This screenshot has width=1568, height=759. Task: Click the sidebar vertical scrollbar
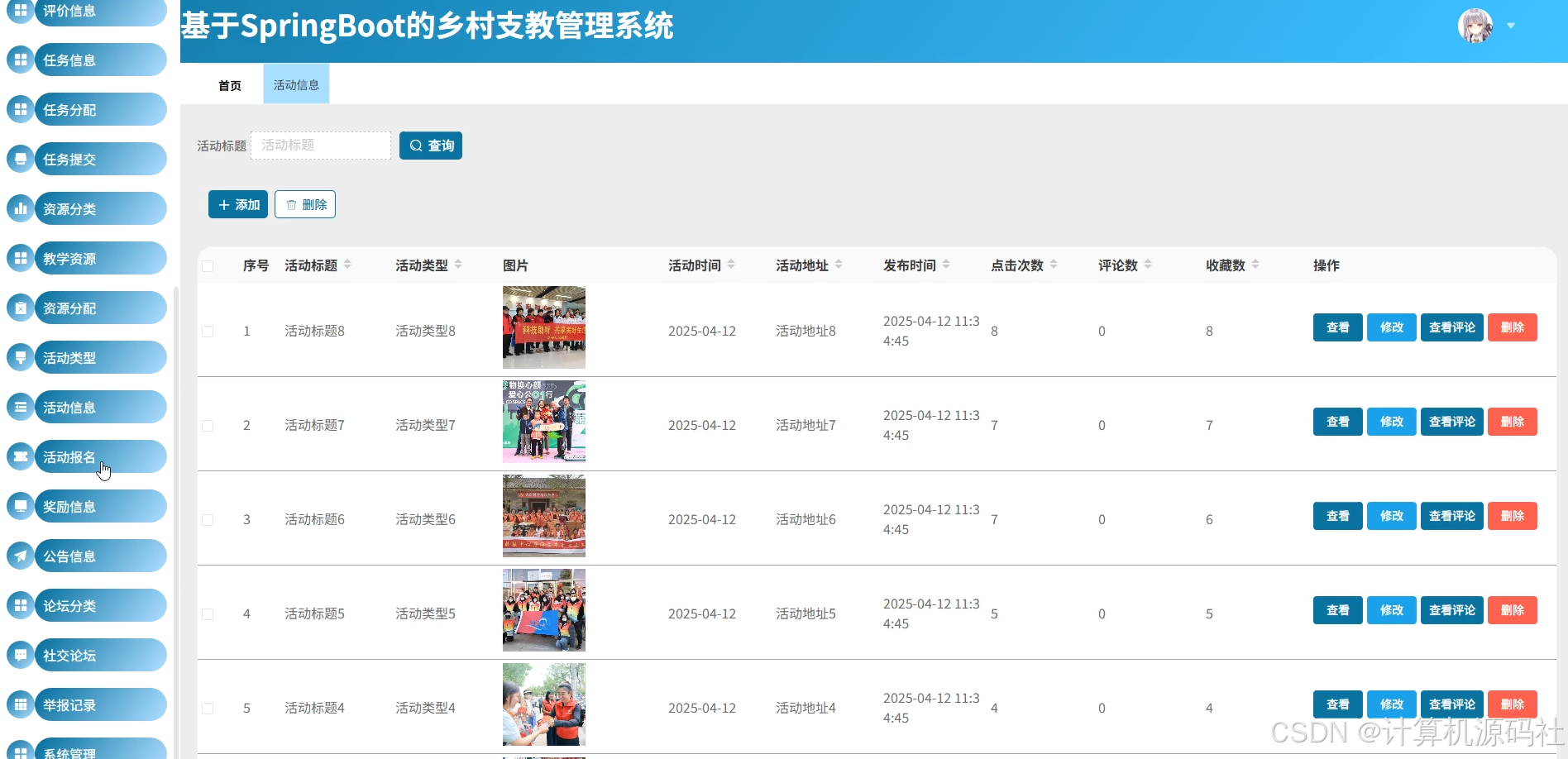coord(175,521)
